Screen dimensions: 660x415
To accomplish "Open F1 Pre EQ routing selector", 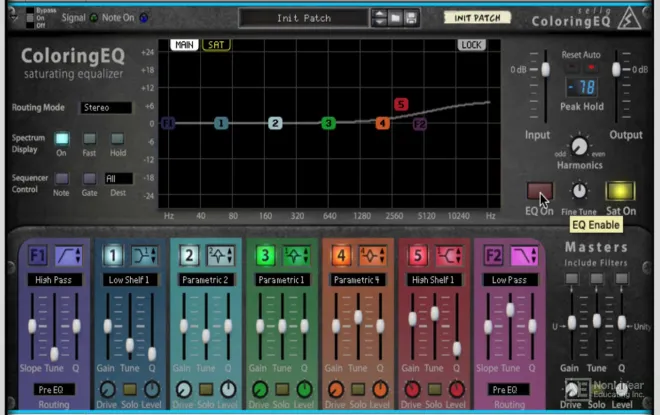I will [54, 390].
